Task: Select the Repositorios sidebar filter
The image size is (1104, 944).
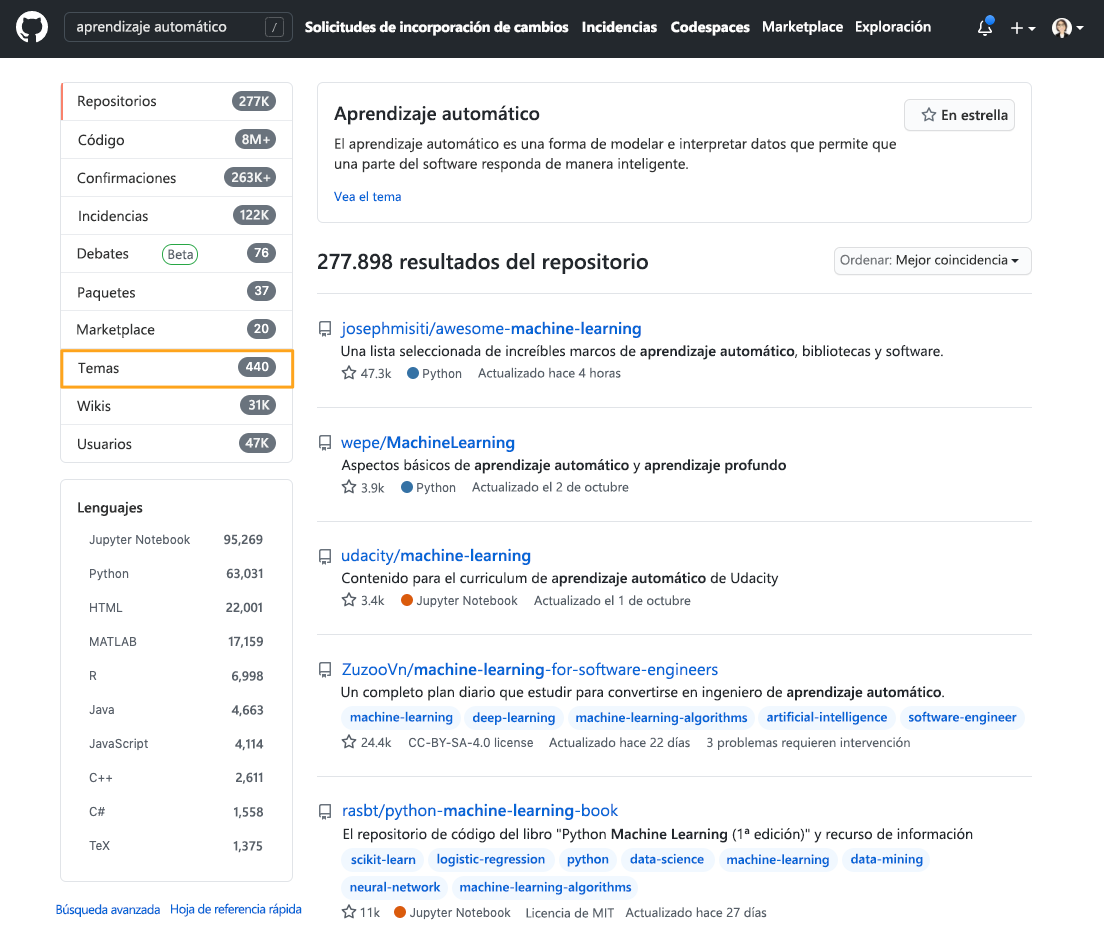Action: pos(177,101)
